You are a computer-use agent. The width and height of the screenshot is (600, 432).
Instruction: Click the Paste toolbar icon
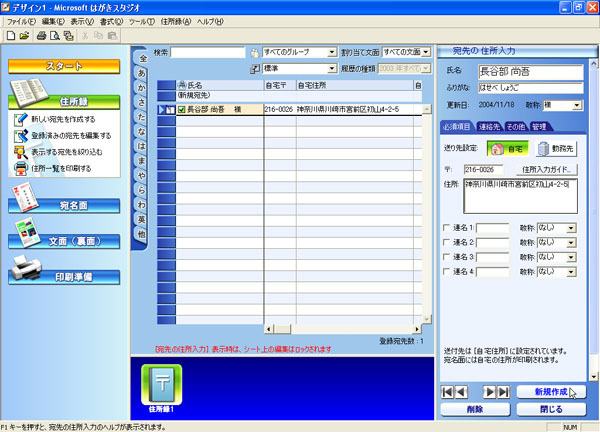(x=112, y=36)
